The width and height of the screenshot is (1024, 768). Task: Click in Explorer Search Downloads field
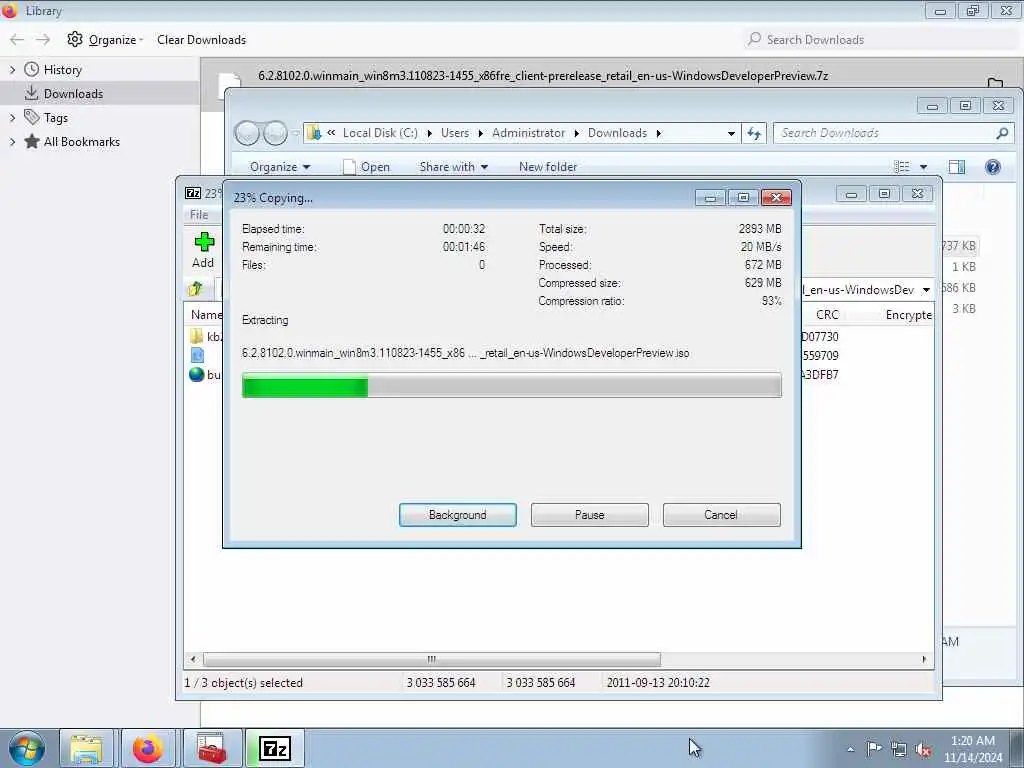893,133
